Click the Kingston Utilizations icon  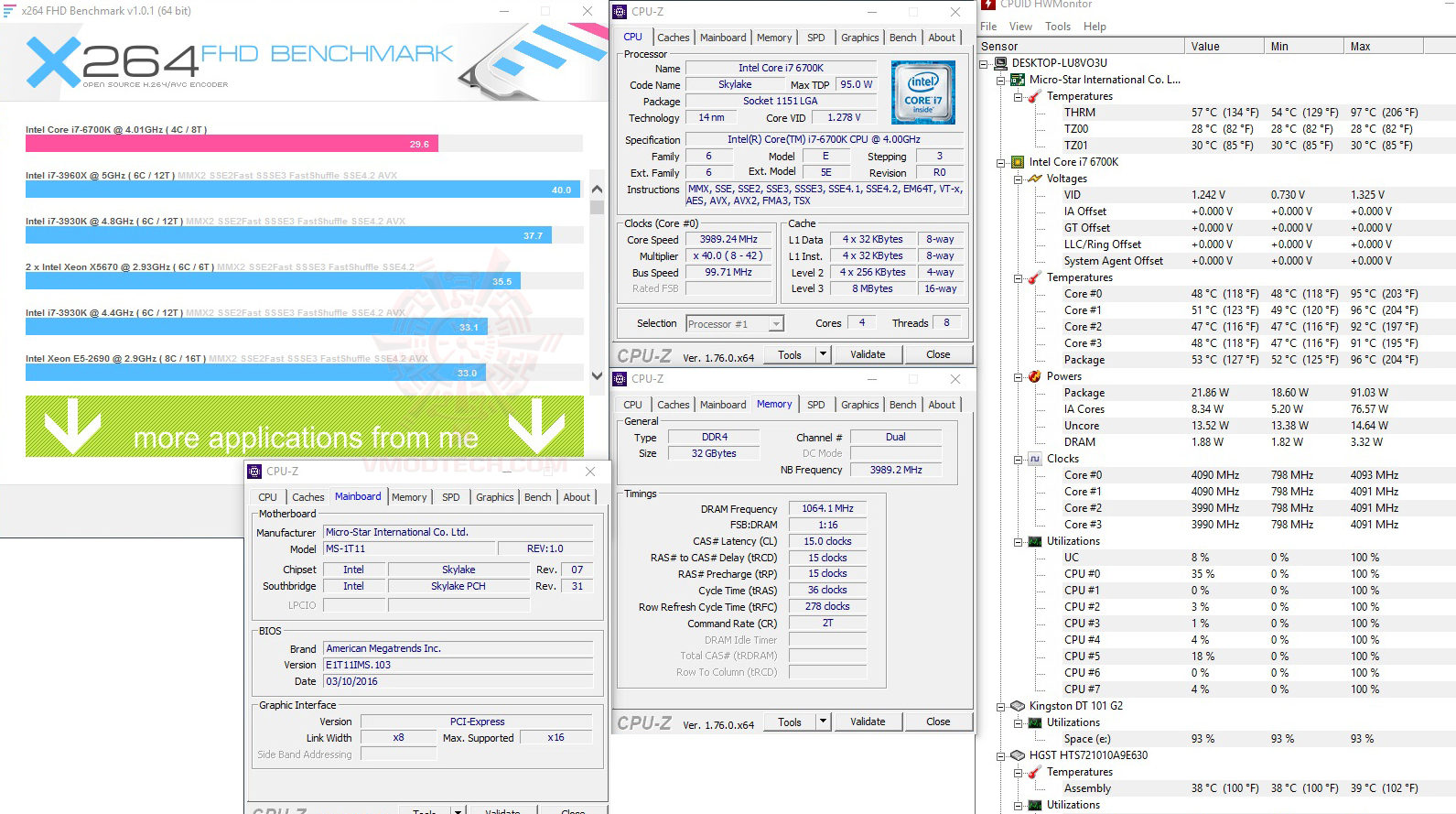[1035, 722]
